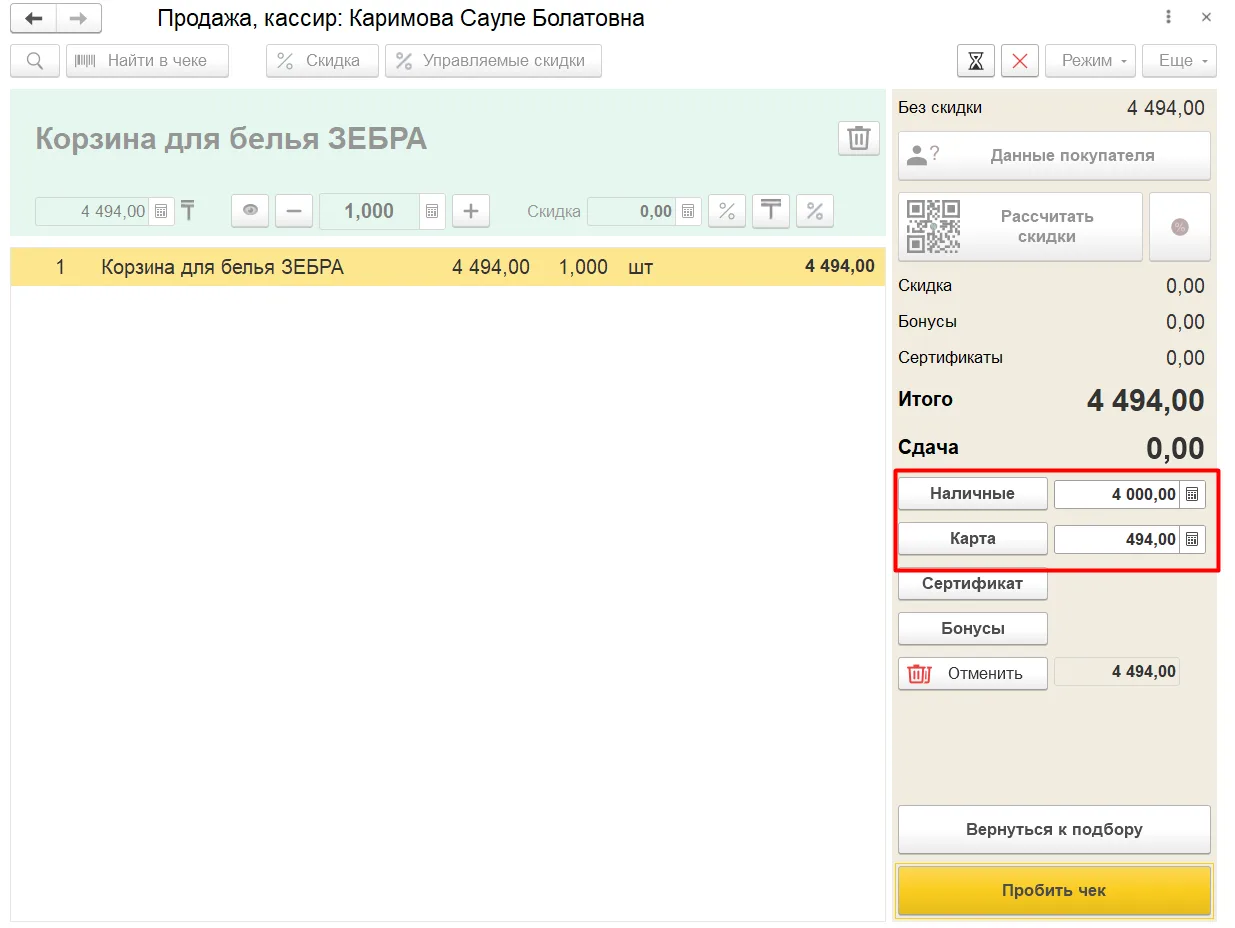Click the first percent icon after discount

tap(727, 211)
